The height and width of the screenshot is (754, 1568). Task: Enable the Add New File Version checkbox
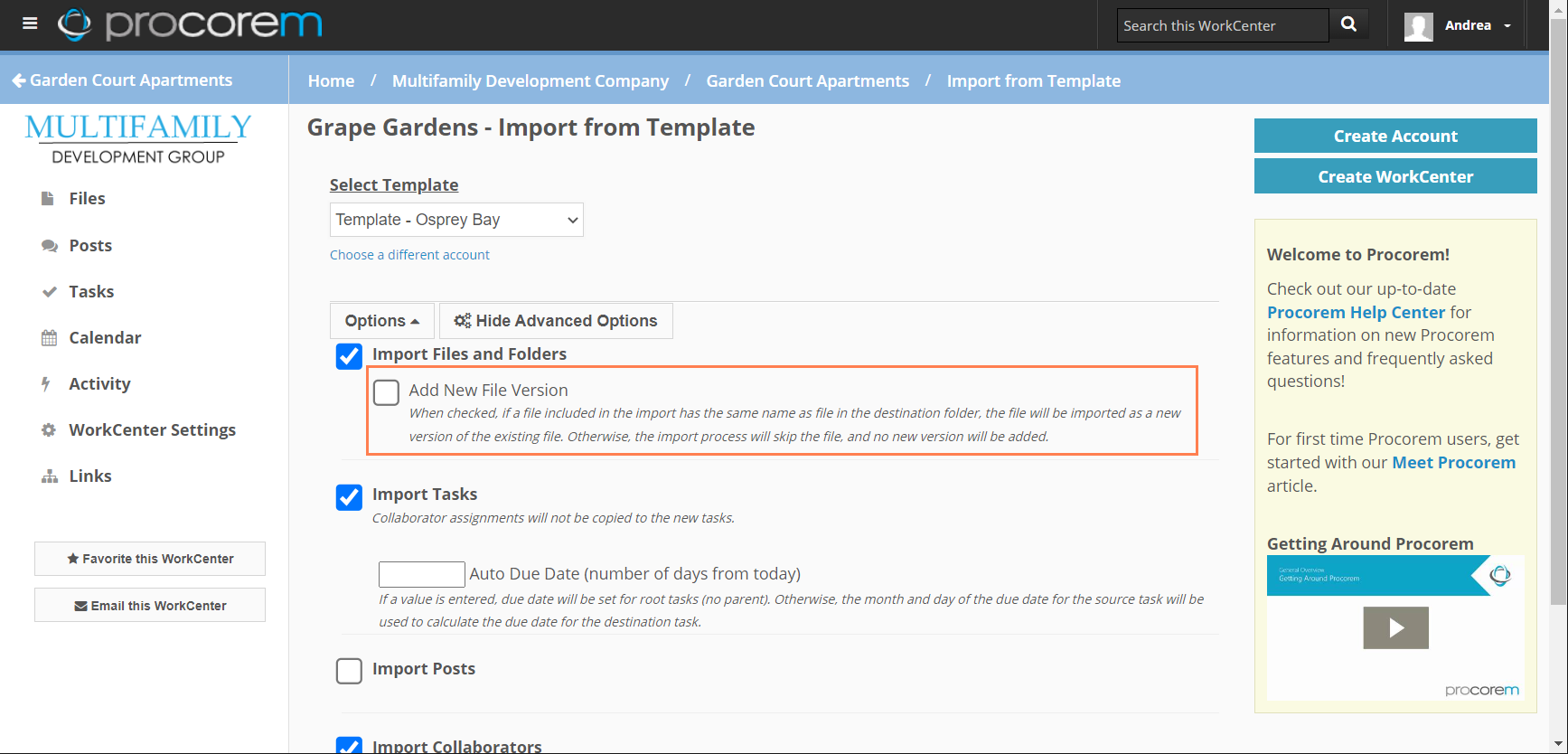(386, 391)
